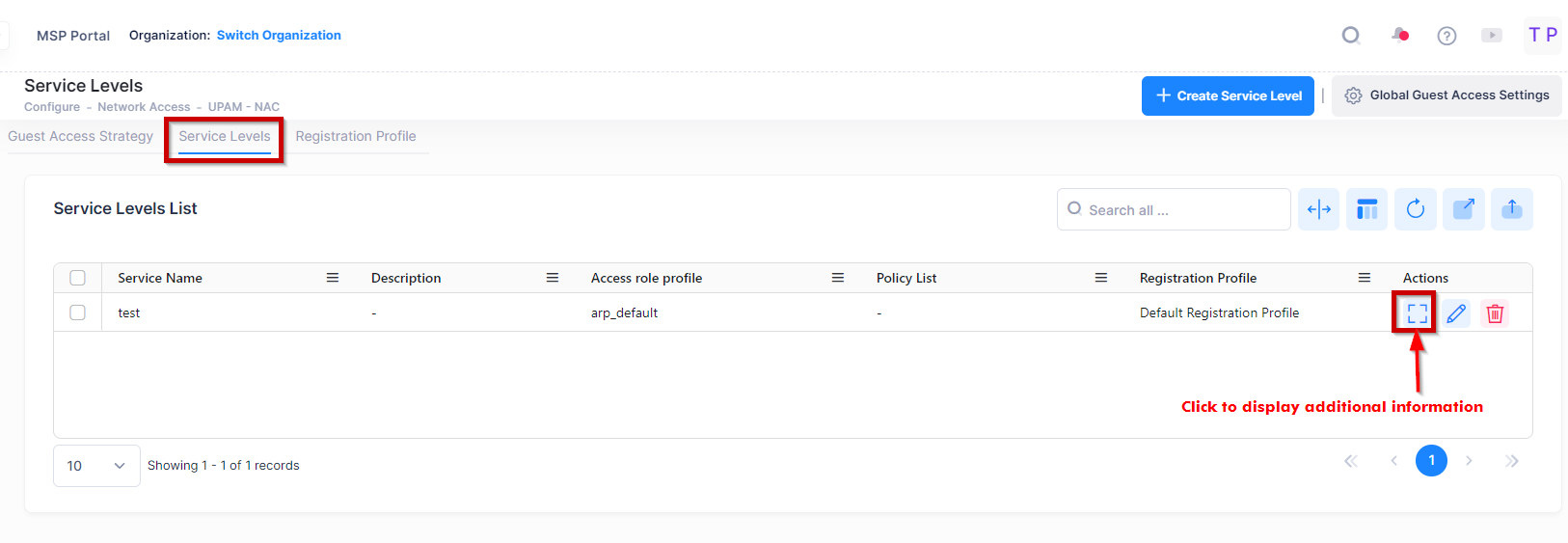Viewport: 1568px width, 543px height.
Task: Open the Service Name column menu
Action: click(333, 278)
